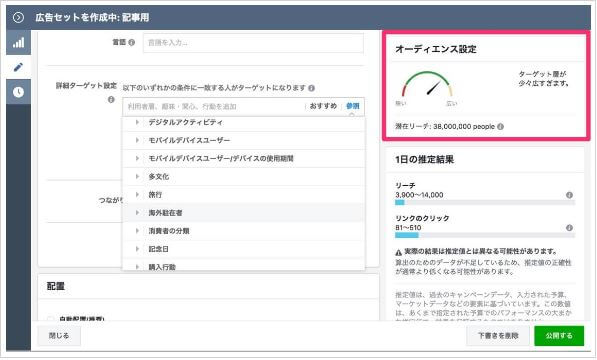Viewport: 597px width, 360px height.
Task: Open the clock history sidebar icon
Action: [x=18, y=92]
